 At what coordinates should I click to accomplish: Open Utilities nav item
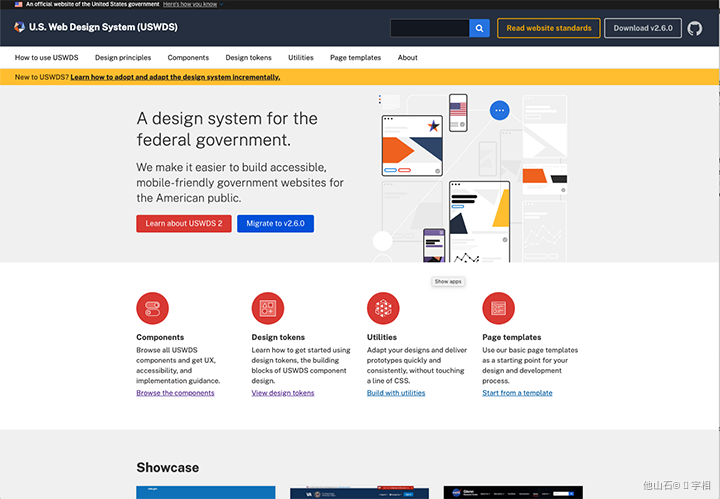pos(301,57)
